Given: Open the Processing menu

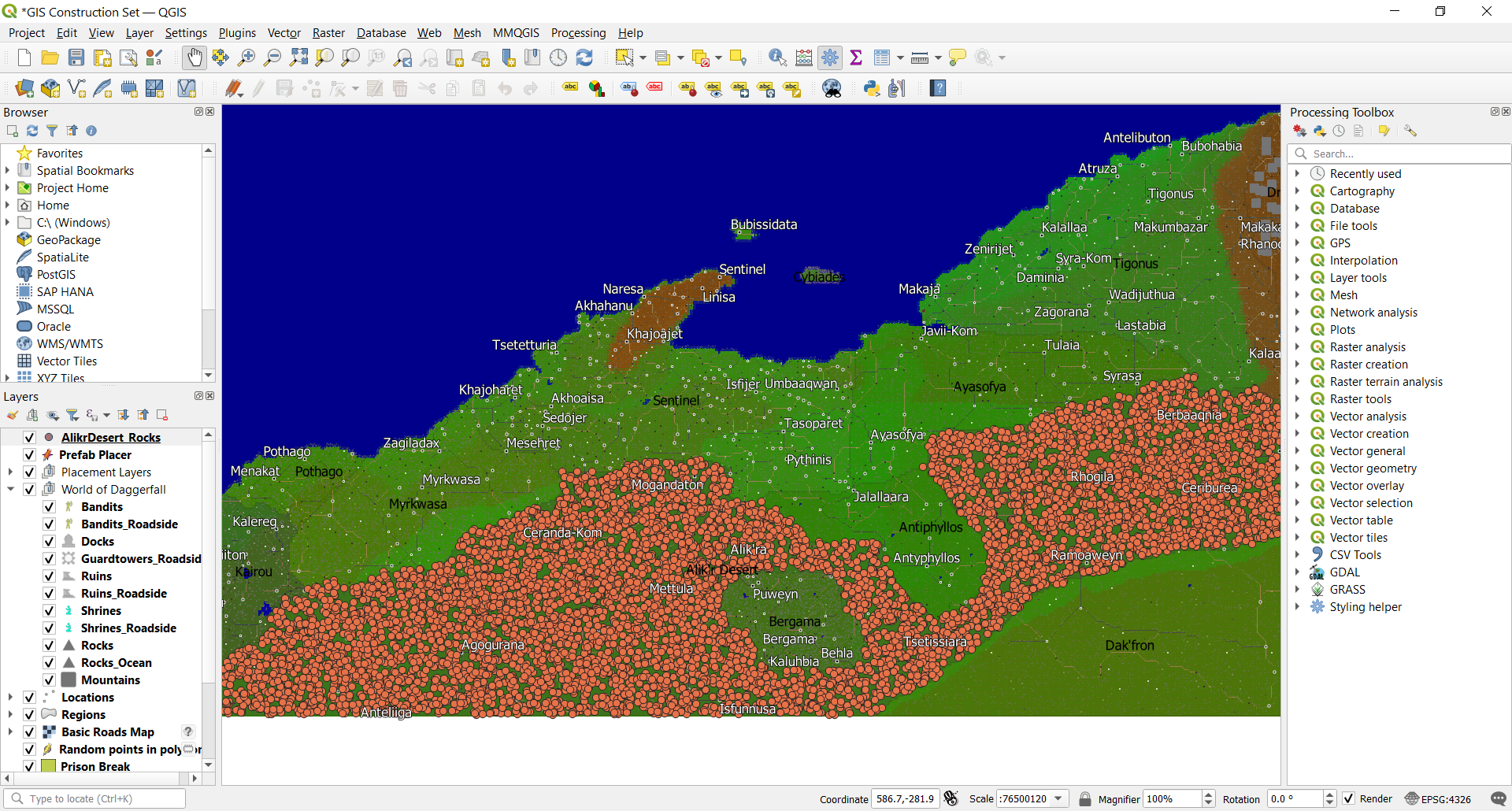Looking at the screenshot, I should 578,33.
